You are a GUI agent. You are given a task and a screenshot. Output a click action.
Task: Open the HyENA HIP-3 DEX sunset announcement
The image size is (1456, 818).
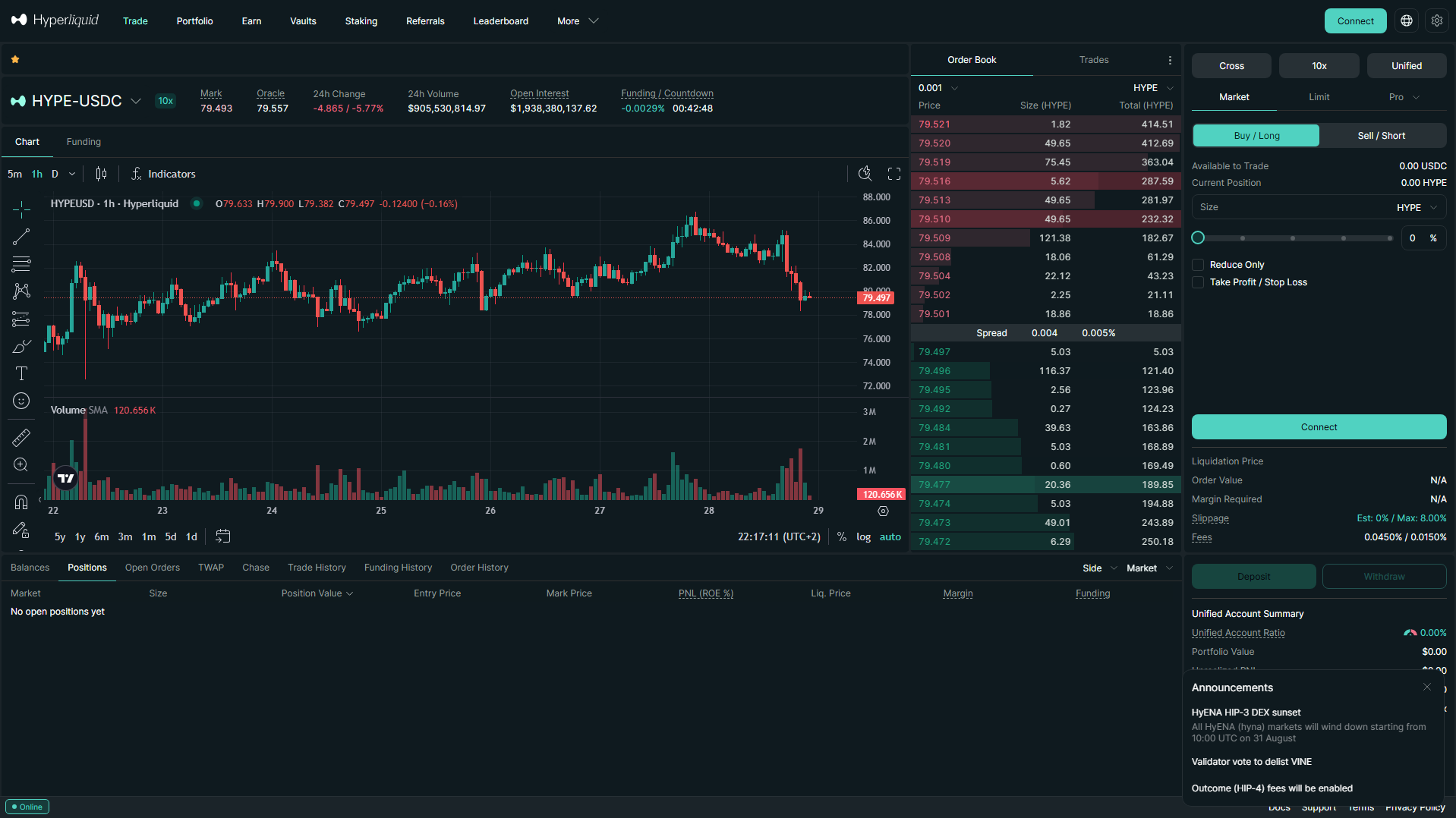(x=1309, y=725)
